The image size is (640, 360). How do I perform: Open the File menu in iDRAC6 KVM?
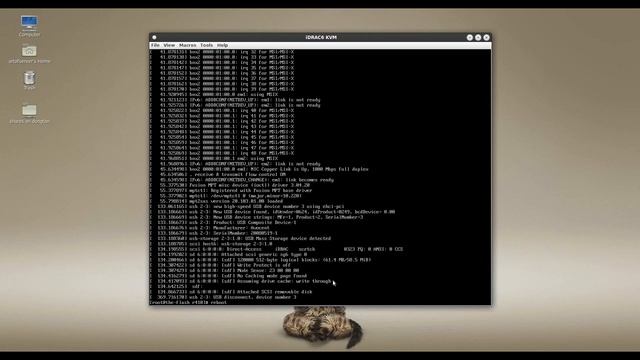155,45
